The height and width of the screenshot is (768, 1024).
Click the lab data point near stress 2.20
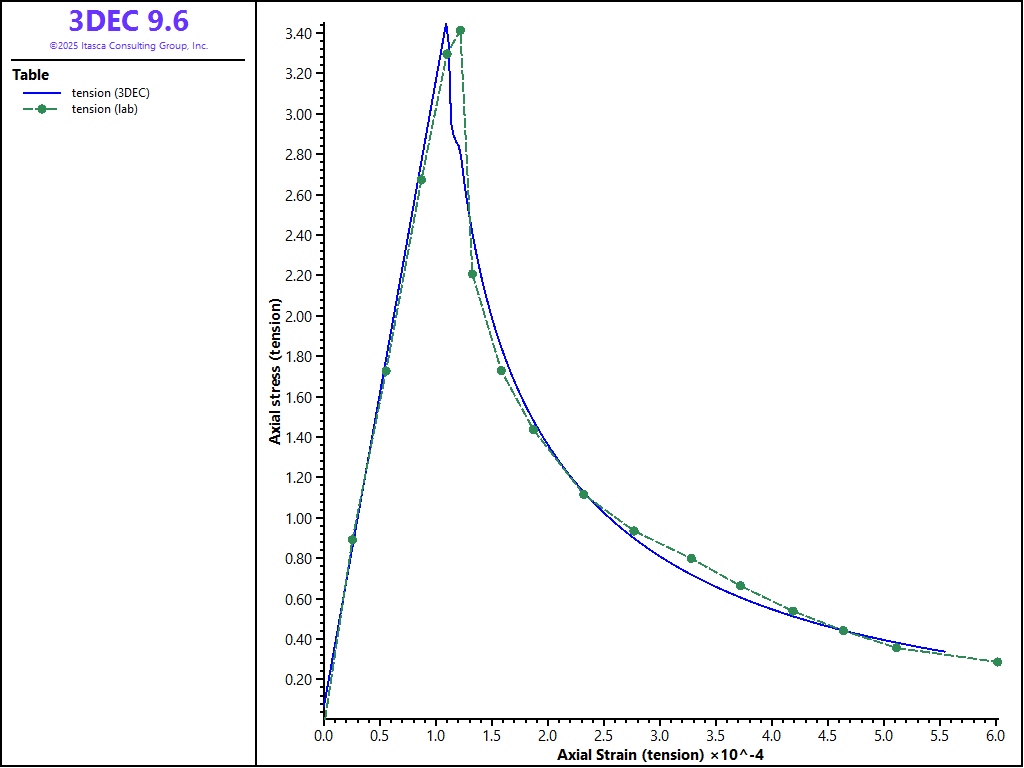coord(472,274)
